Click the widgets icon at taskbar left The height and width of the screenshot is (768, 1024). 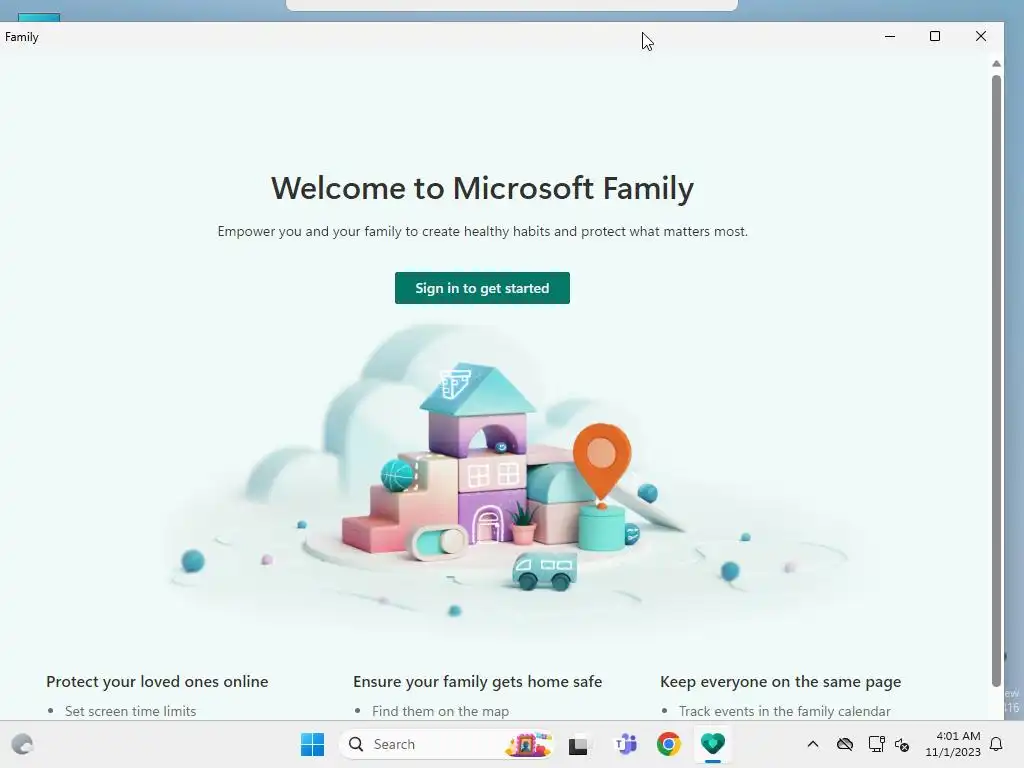pos(22,744)
